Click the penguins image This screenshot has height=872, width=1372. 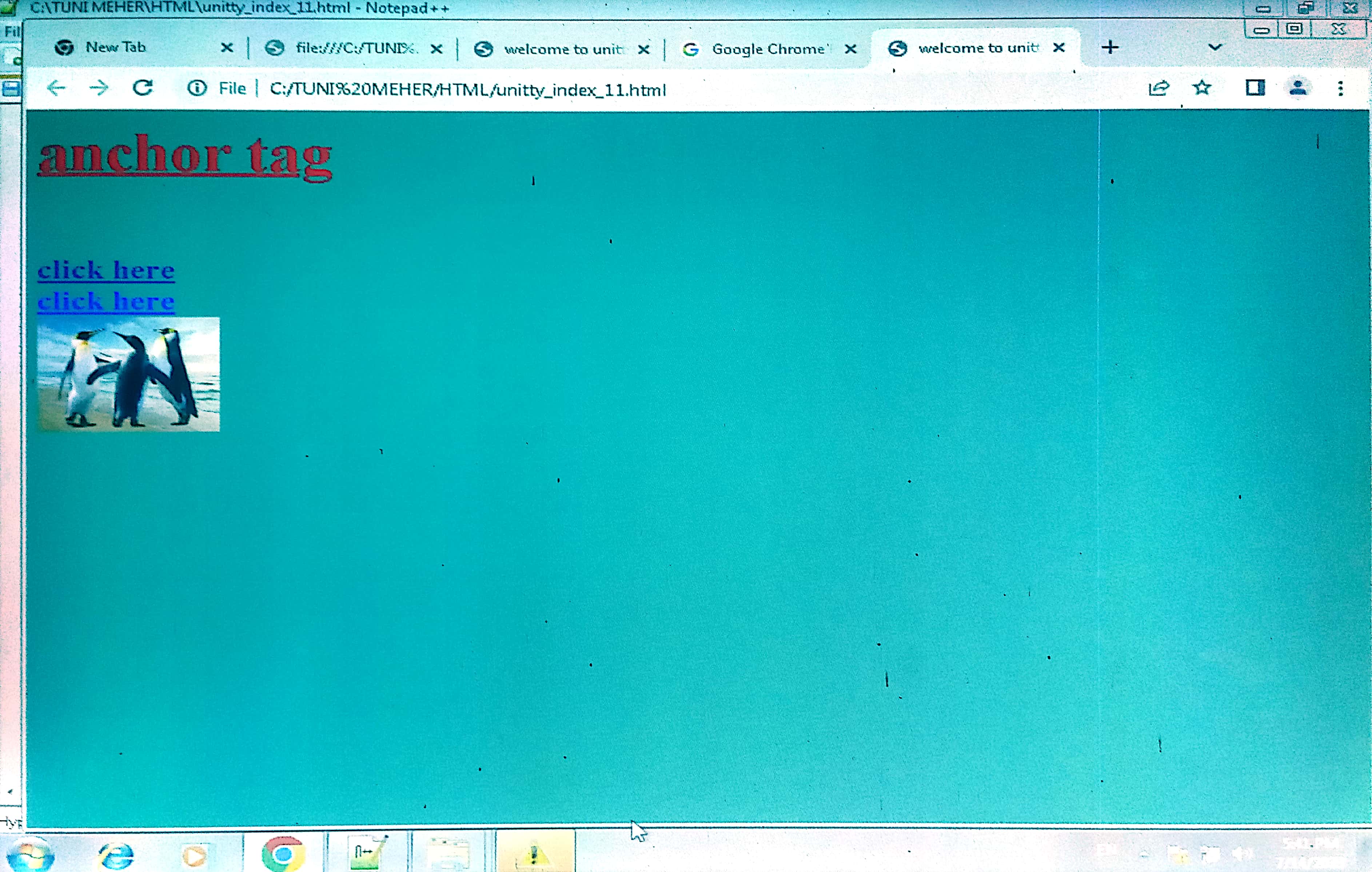128,374
